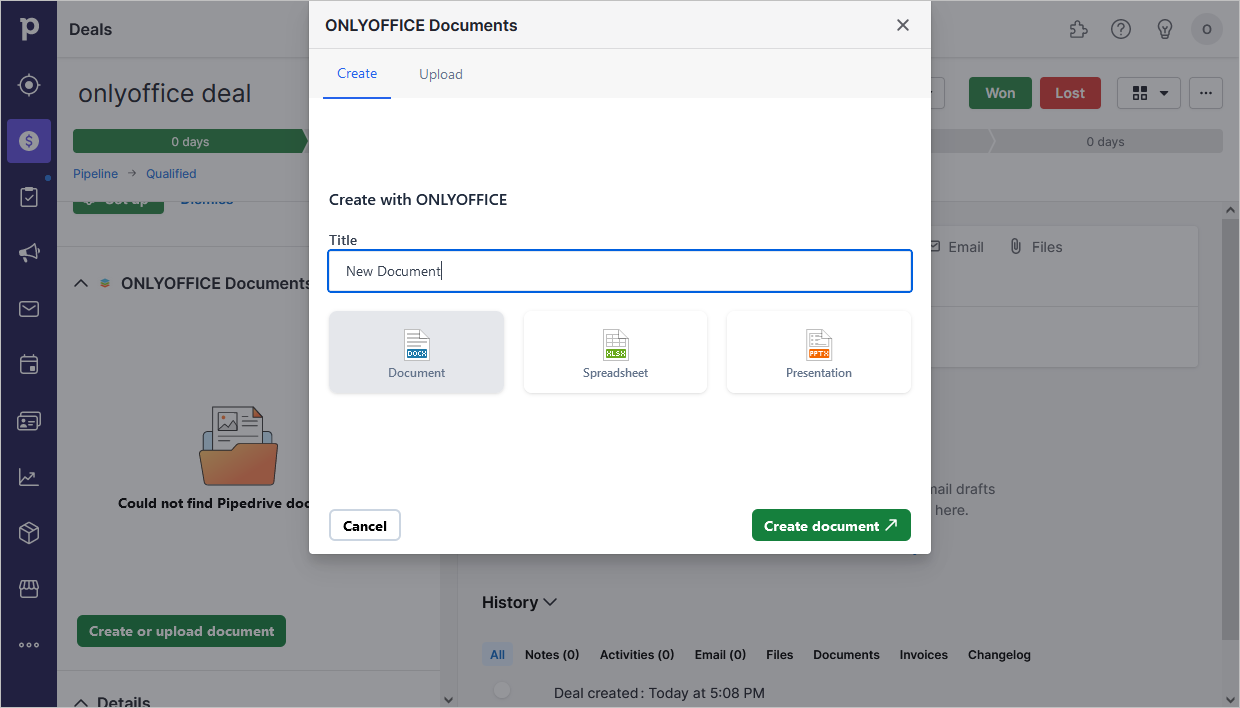The height and width of the screenshot is (708, 1240).
Task: Open the Contacts sidebar icon
Action: pos(29,421)
